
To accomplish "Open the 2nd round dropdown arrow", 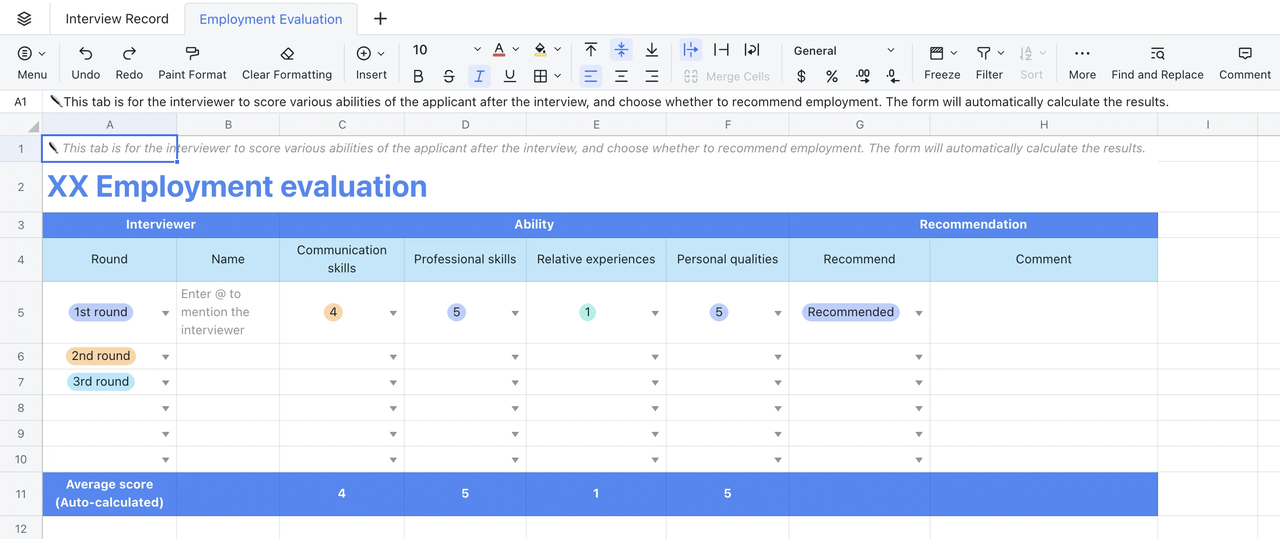I will click(166, 357).
